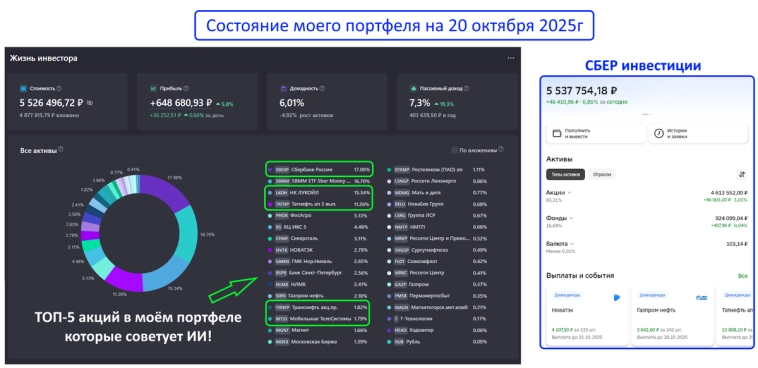
Task: Click the help icon next to Стоимость
Action: (59, 88)
